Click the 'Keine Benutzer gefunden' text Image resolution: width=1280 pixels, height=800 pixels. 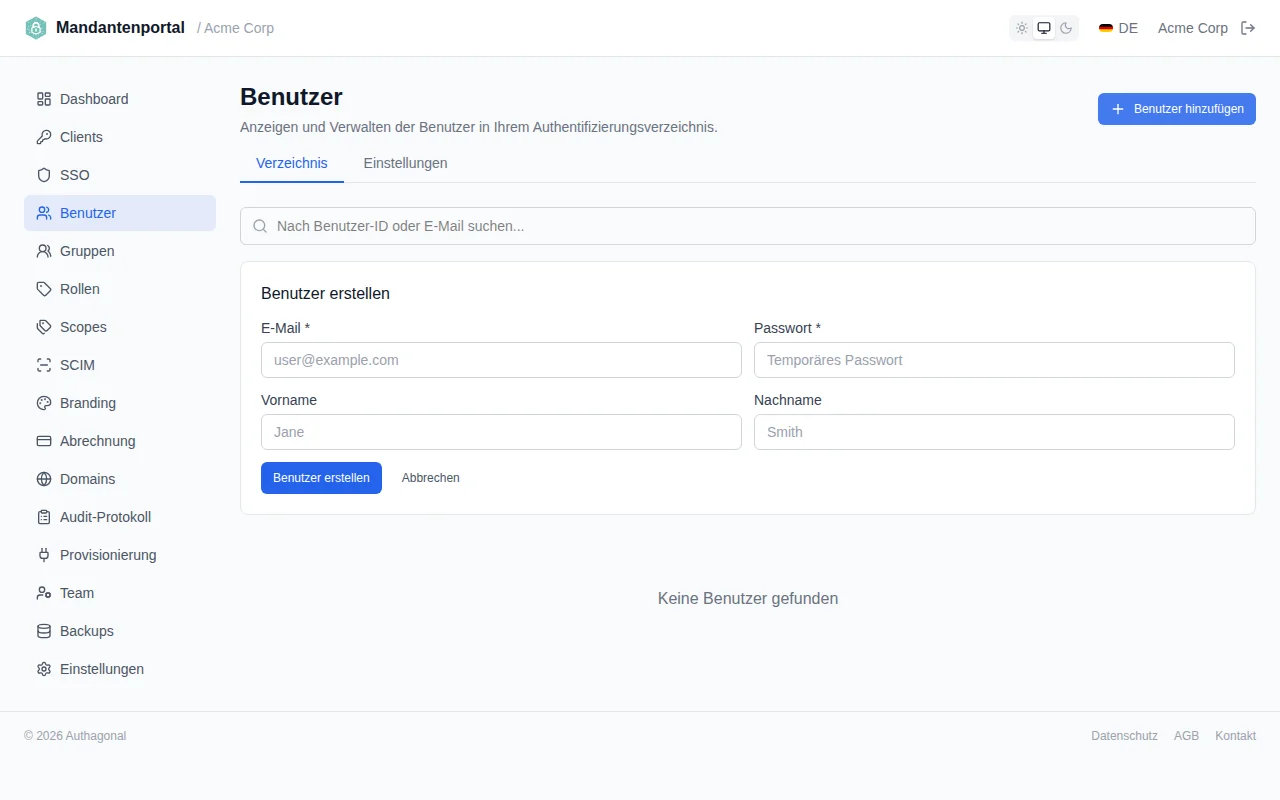(x=748, y=599)
